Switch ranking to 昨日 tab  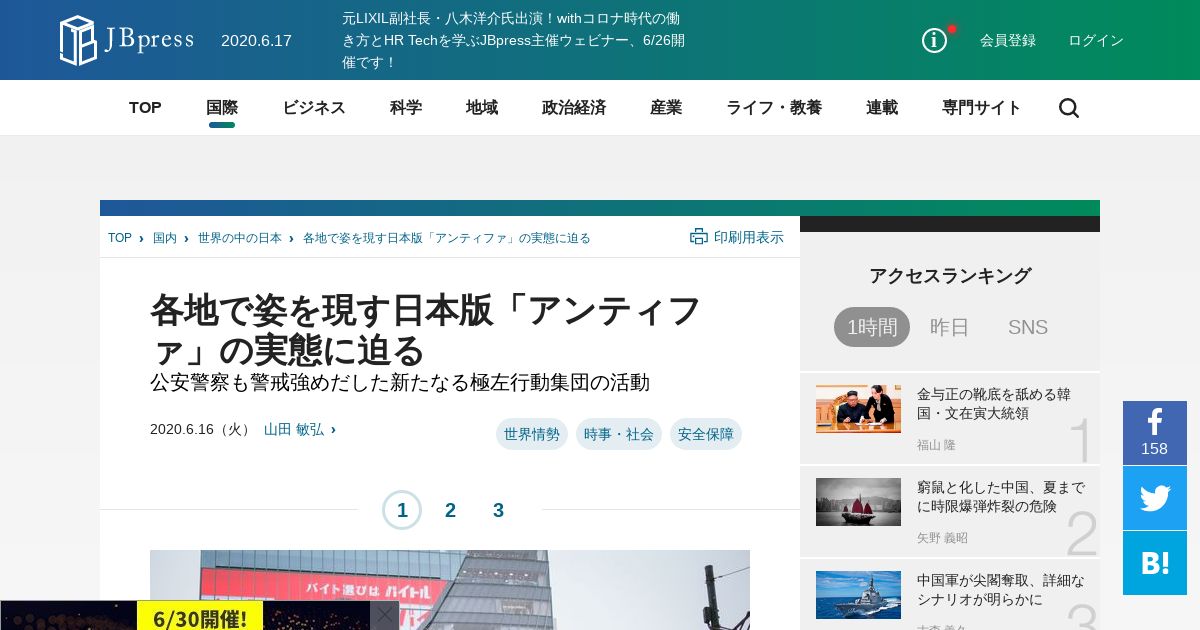[950, 327]
